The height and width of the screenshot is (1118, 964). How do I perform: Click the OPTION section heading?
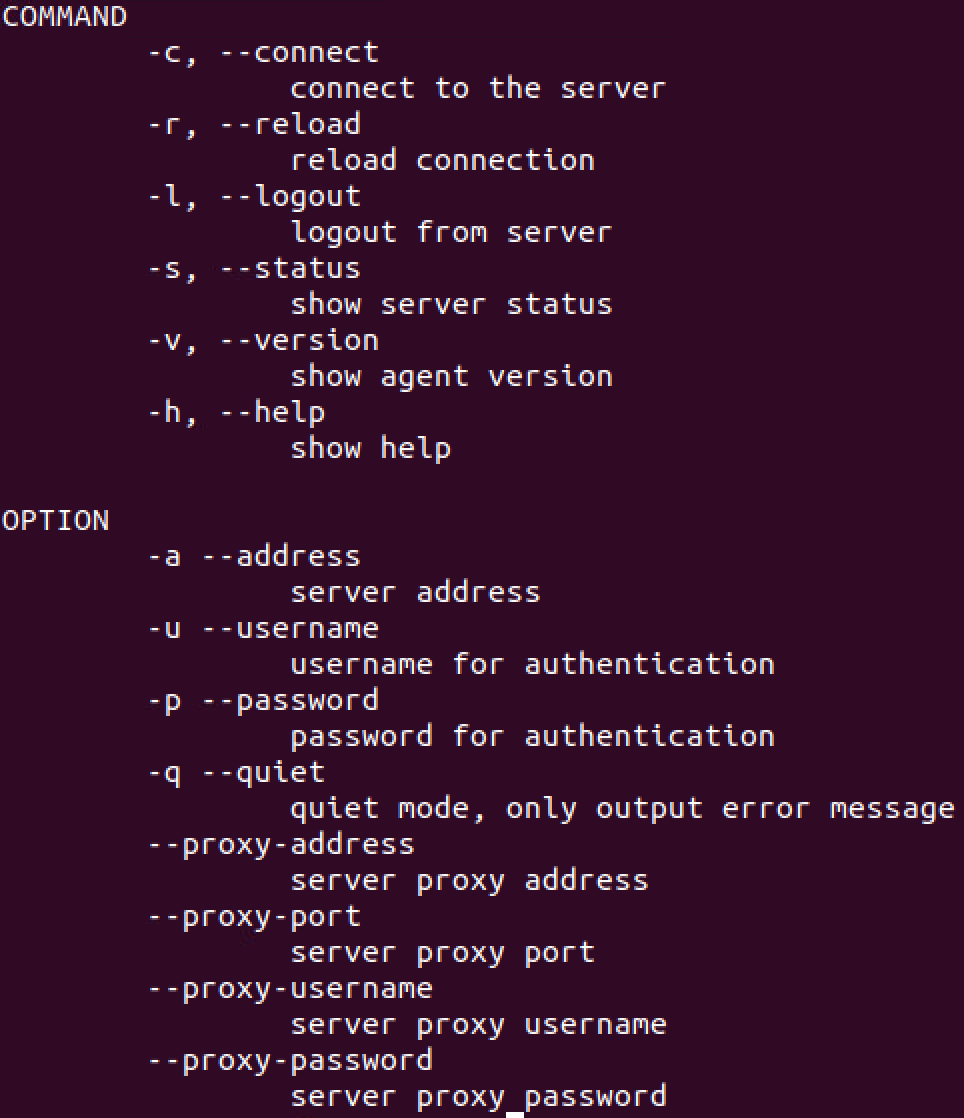56,520
